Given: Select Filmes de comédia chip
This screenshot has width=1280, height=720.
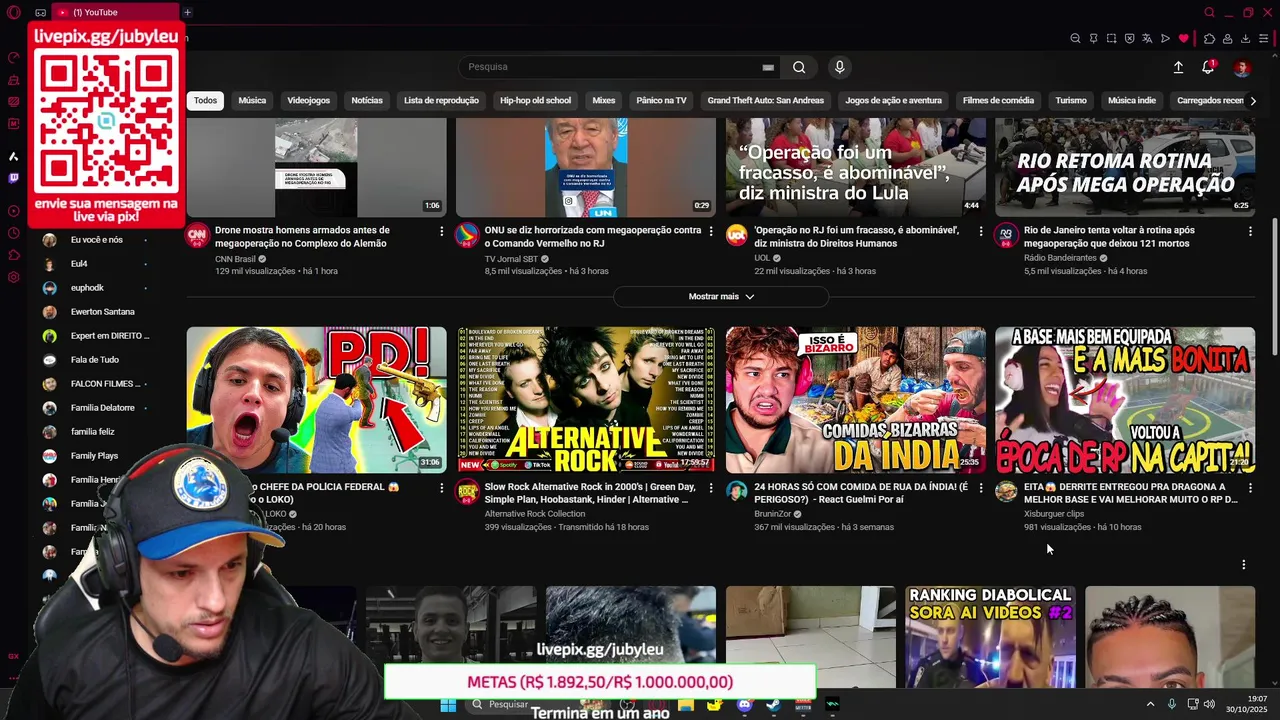Looking at the screenshot, I should click(x=998, y=100).
